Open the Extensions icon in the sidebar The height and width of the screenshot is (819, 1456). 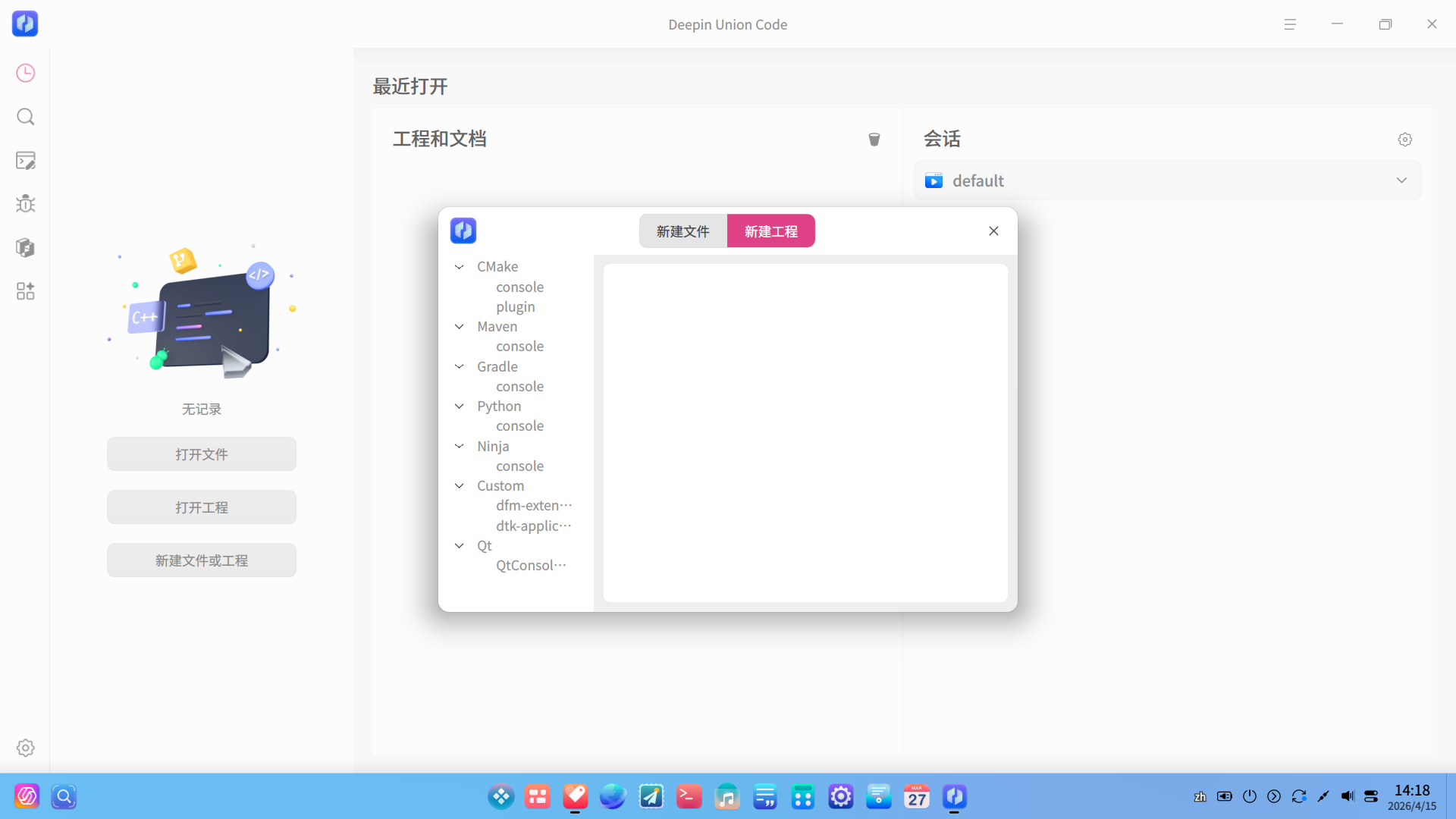point(25,291)
